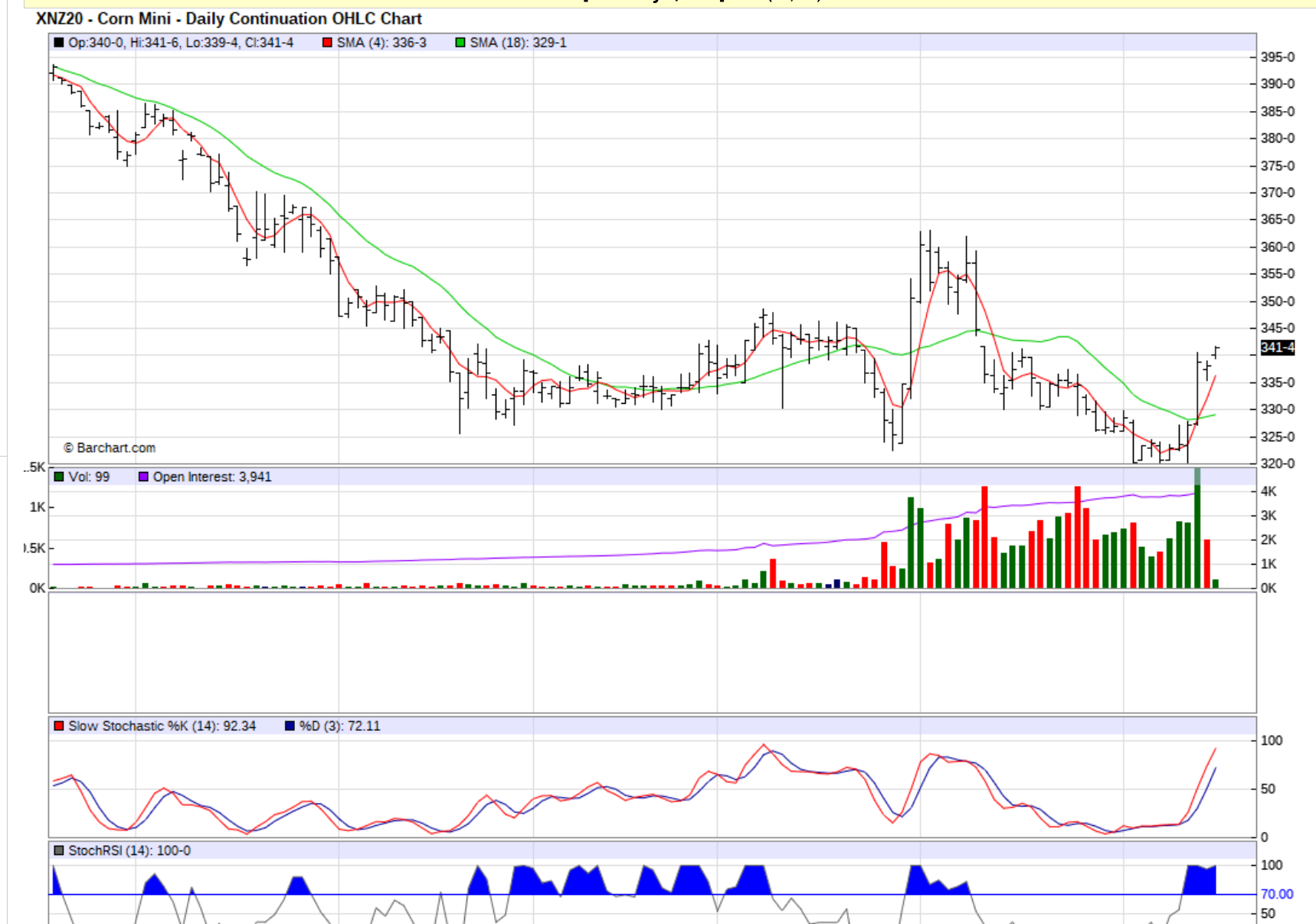Click the green Vol legend square
The height and width of the screenshot is (924, 1316).
pos(58,477)
